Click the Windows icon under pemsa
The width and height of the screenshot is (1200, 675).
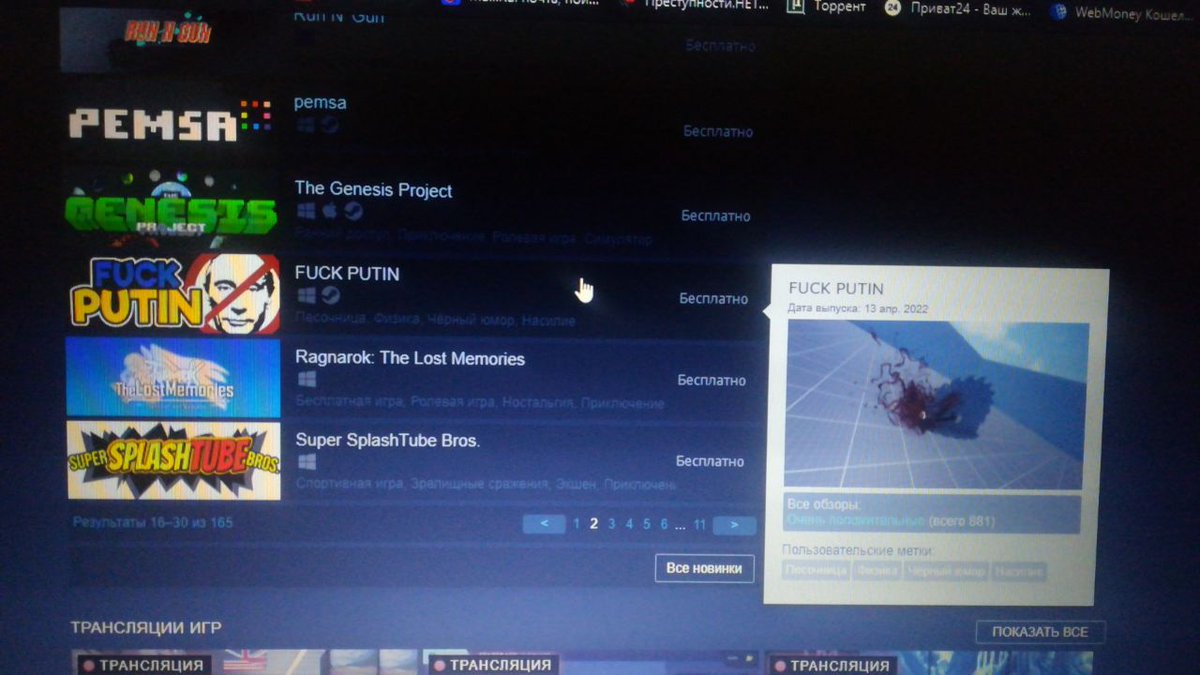point(304,125)
